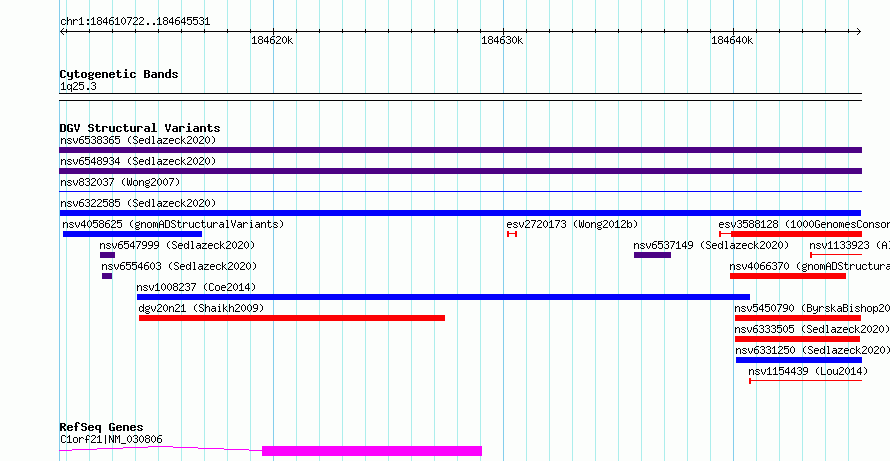The width and height of the screenshot is (890, 461).
Task: Select the RefSeq Genes track title
Action: click(x=102, y=427)
